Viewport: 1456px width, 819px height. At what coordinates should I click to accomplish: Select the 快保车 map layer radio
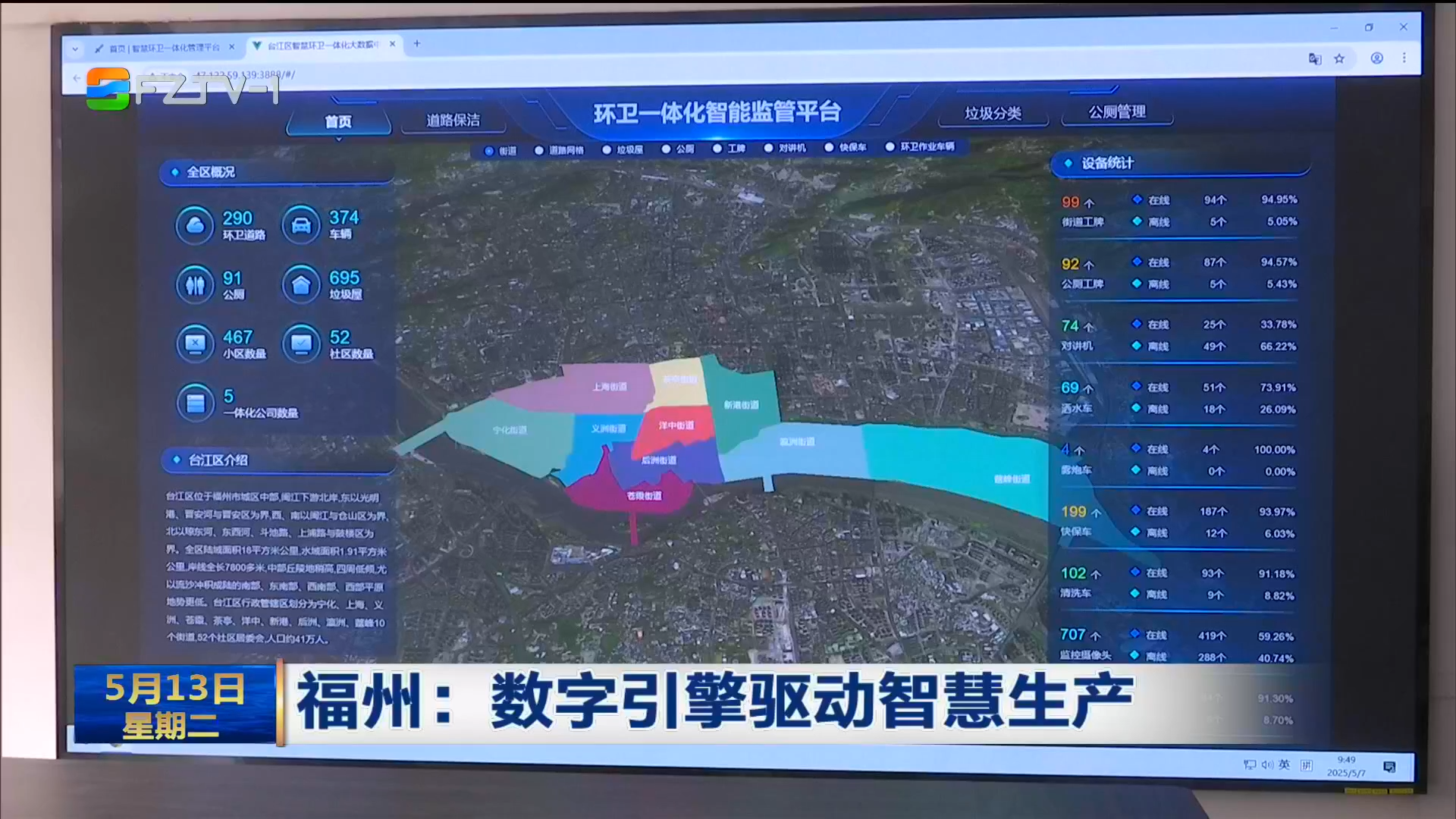click(829, 147)
